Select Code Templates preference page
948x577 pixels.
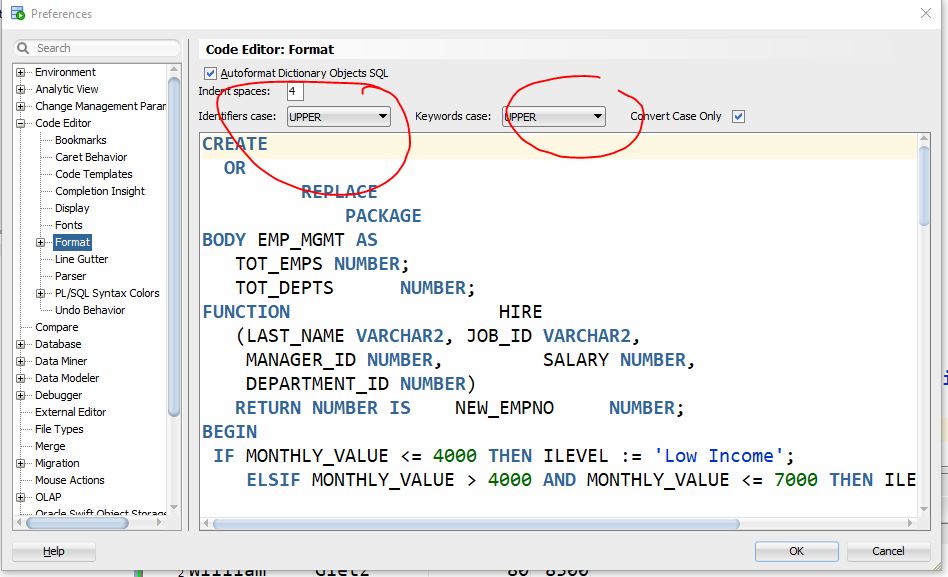tap(93, 174)
